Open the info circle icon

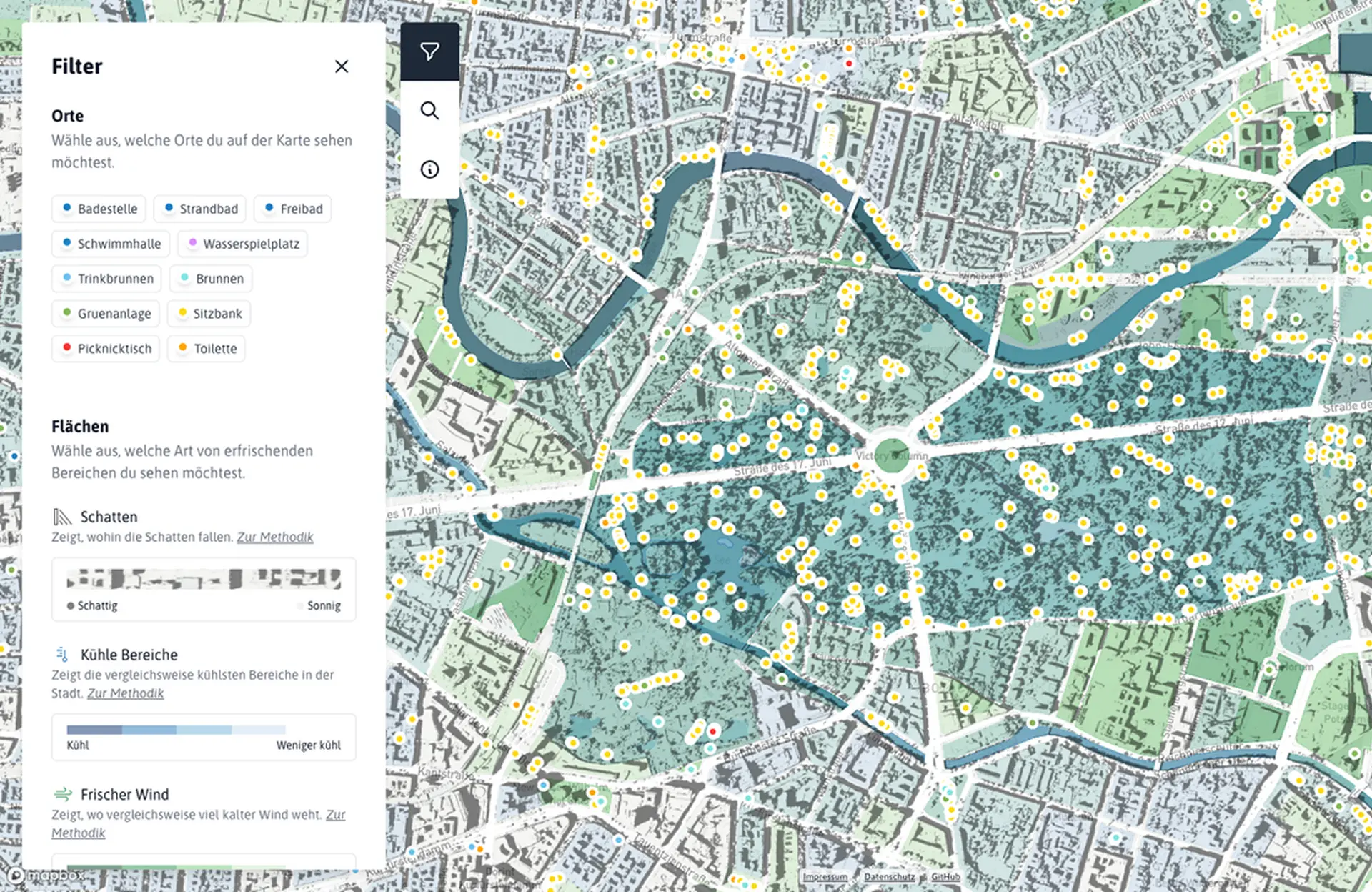coord(429,169)
